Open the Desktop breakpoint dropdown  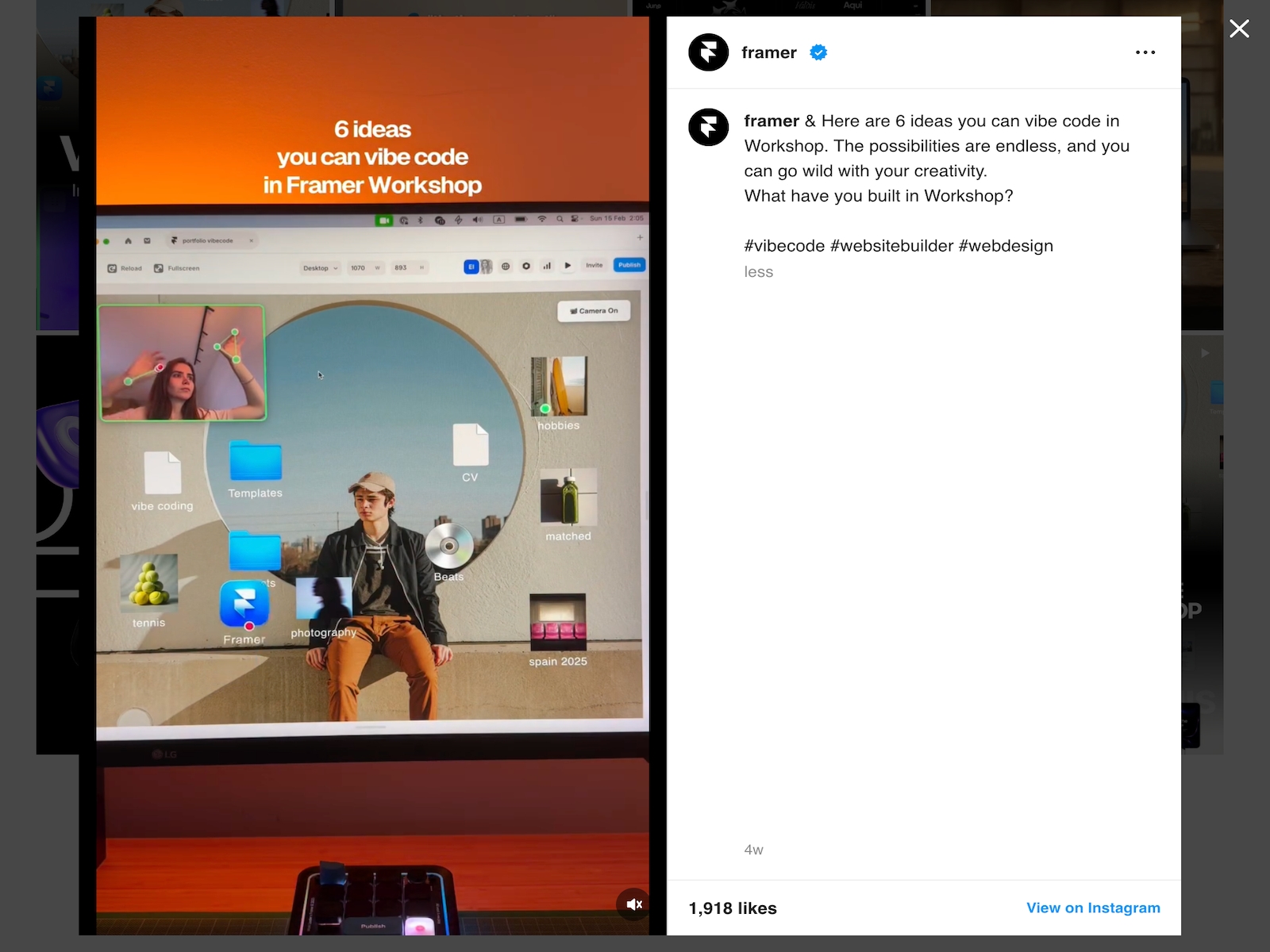[x=319, y=267]
